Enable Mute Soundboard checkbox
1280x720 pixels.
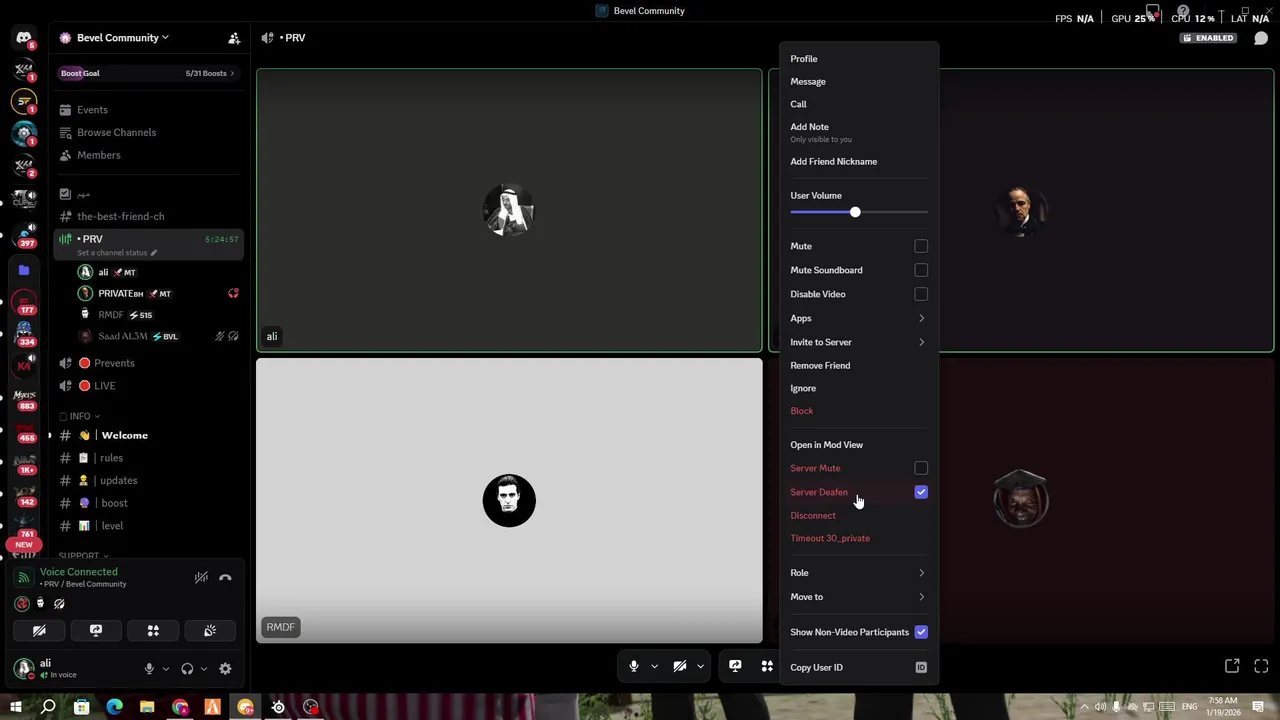click(921, 270)
